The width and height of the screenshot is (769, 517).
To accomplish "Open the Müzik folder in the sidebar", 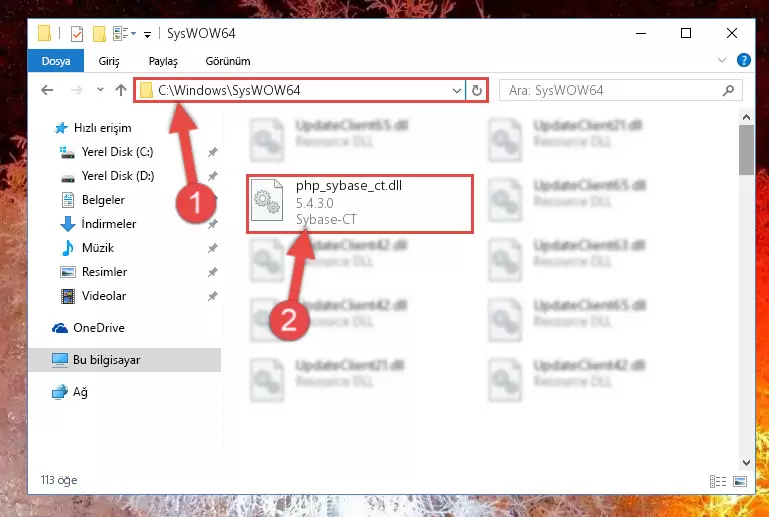I will (x=98, y=248).
